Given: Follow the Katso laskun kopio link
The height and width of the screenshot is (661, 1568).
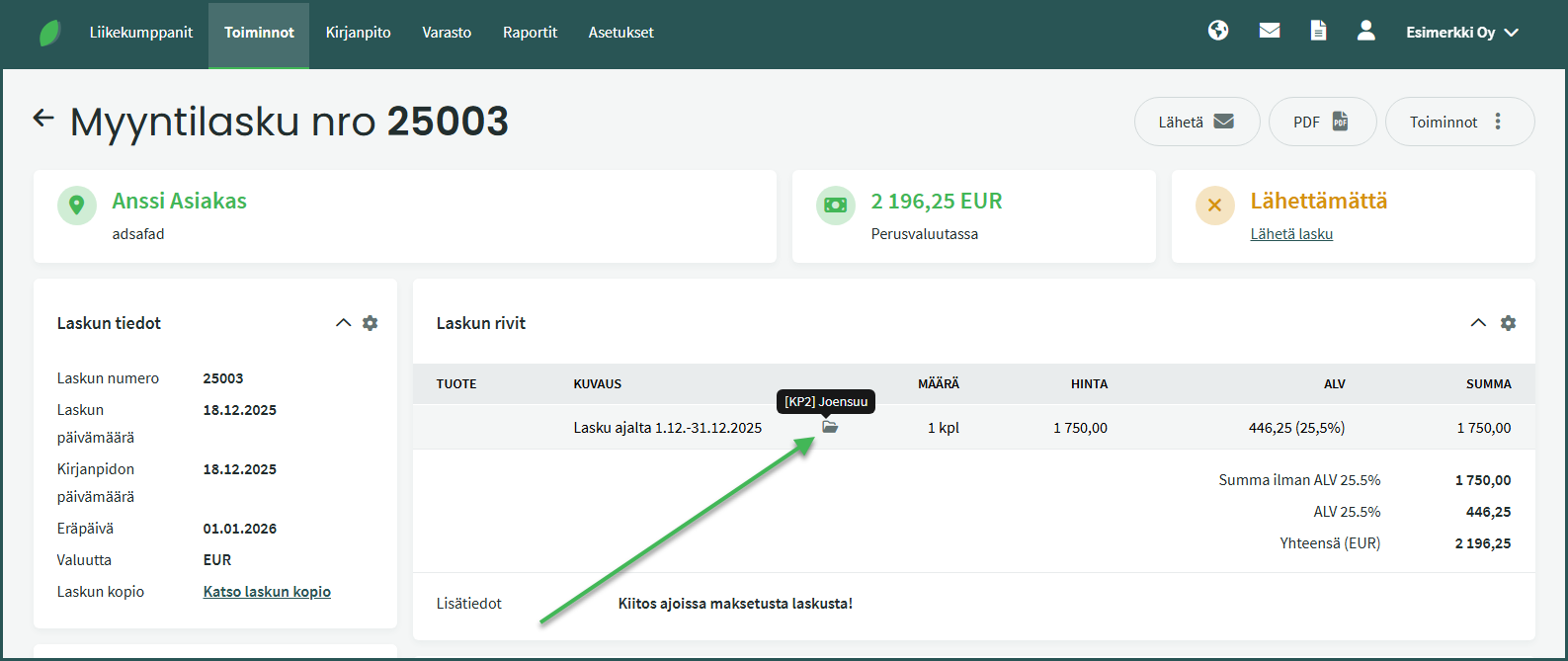Looking at the screenshot, I should tap(267, 592).
